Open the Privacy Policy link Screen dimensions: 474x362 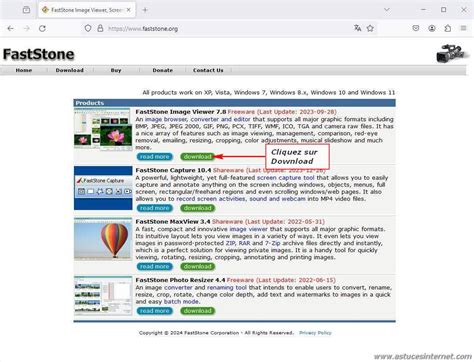pos(315,333)
